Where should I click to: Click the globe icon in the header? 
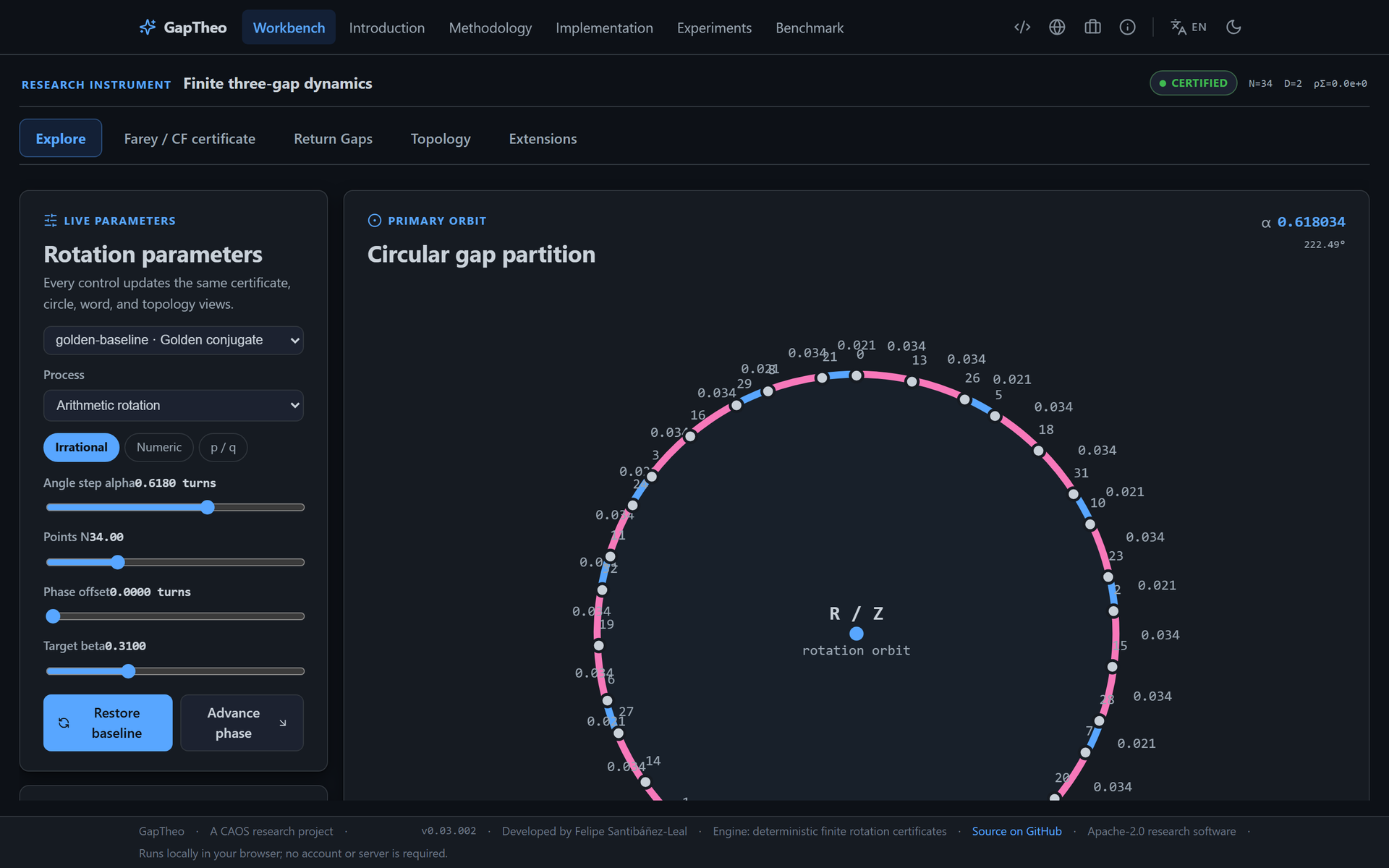pyautogui.click(x=1057, y=27)
